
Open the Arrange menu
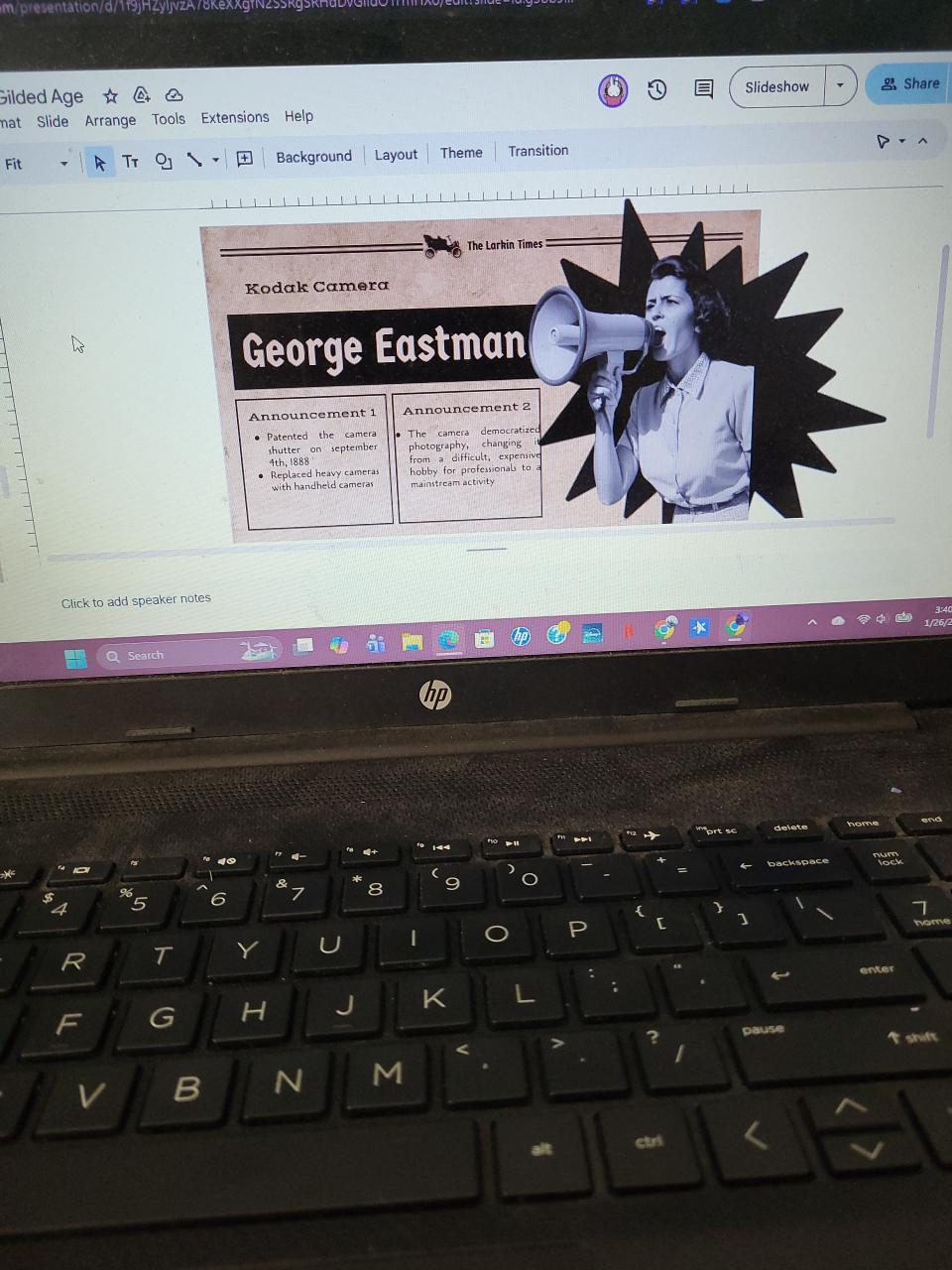coord(110,120)
